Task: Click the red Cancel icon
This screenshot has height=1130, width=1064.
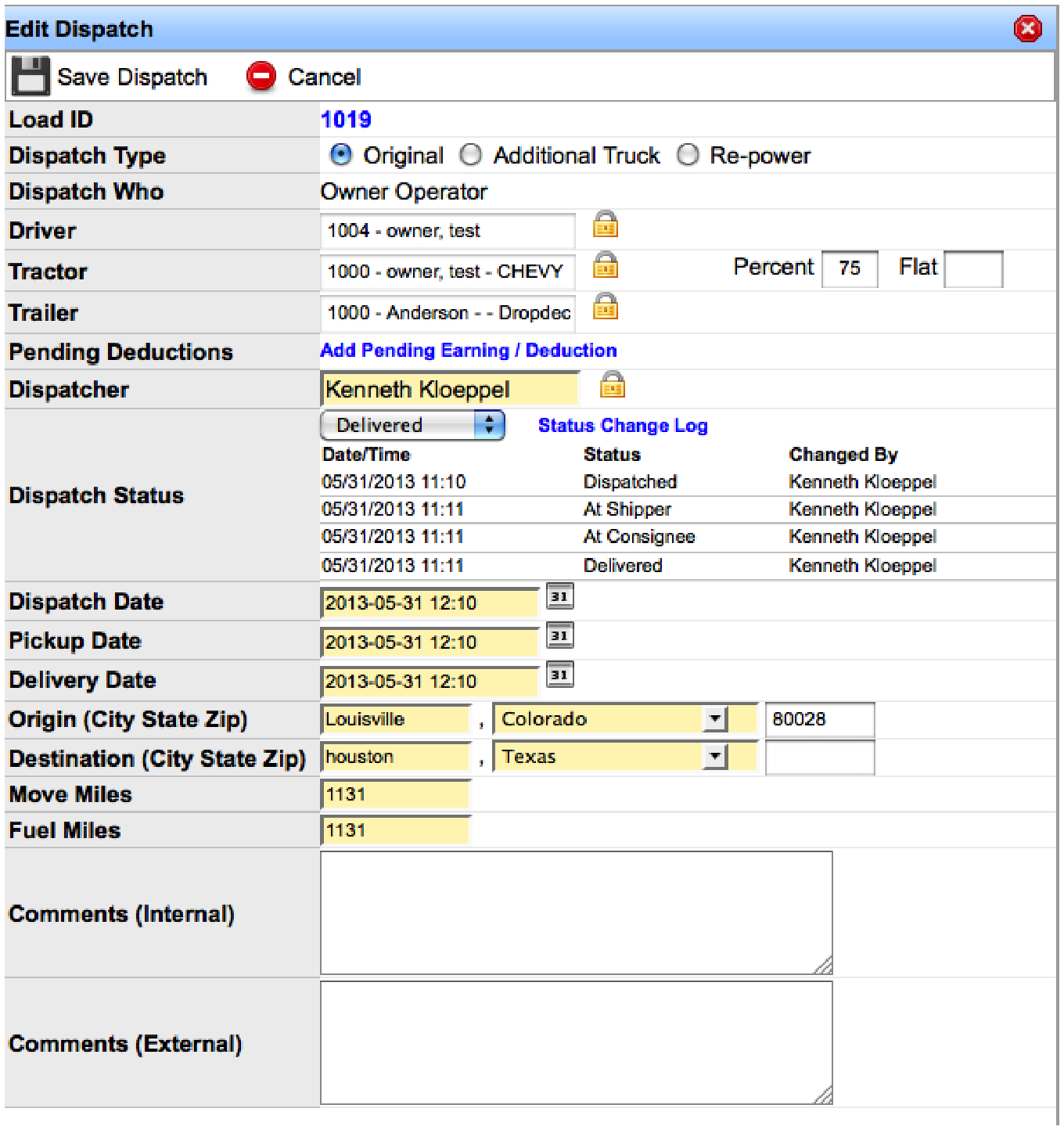Action: coord(261,77)
